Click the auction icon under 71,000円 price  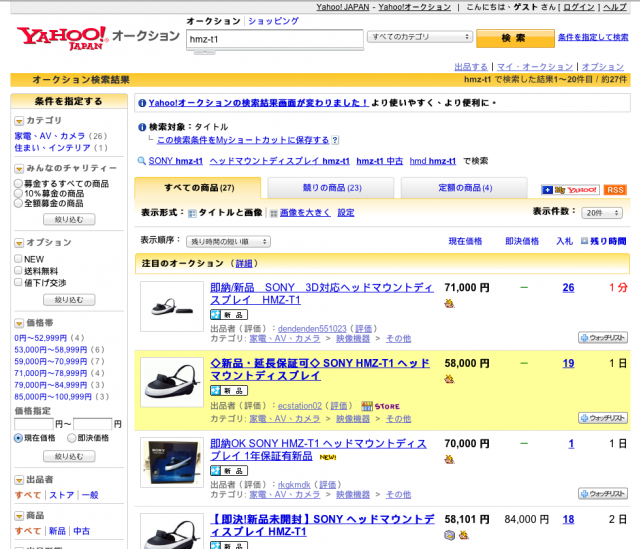(x=449, y=303)
